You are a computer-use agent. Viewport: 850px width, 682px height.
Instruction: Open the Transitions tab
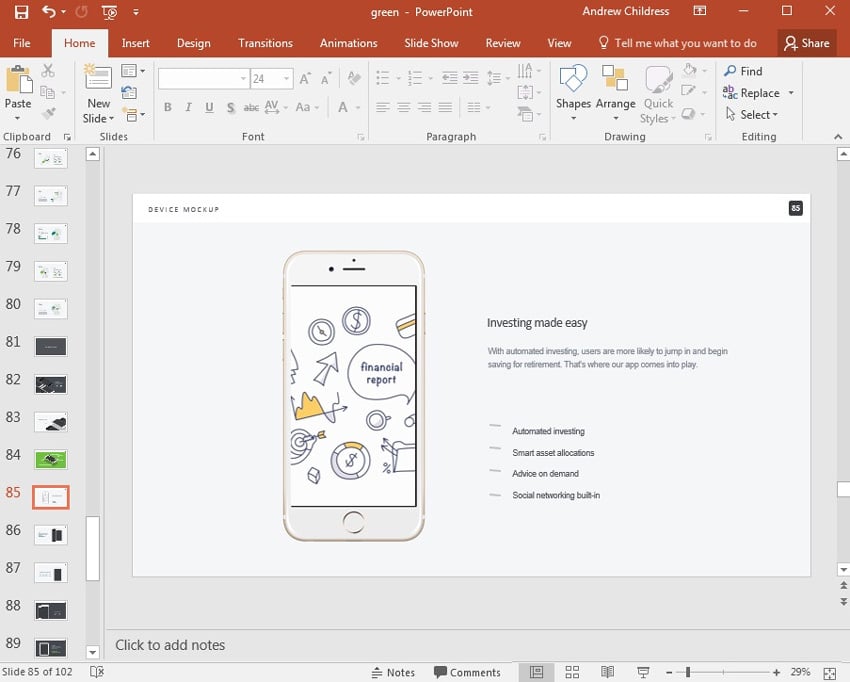click(x=264, y=43)
